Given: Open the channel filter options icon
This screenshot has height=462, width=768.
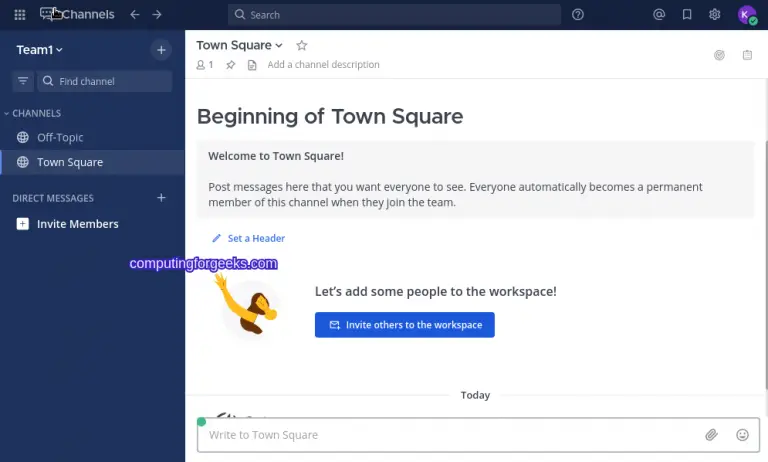Looking at the screenshot, I should coord(23,81).
